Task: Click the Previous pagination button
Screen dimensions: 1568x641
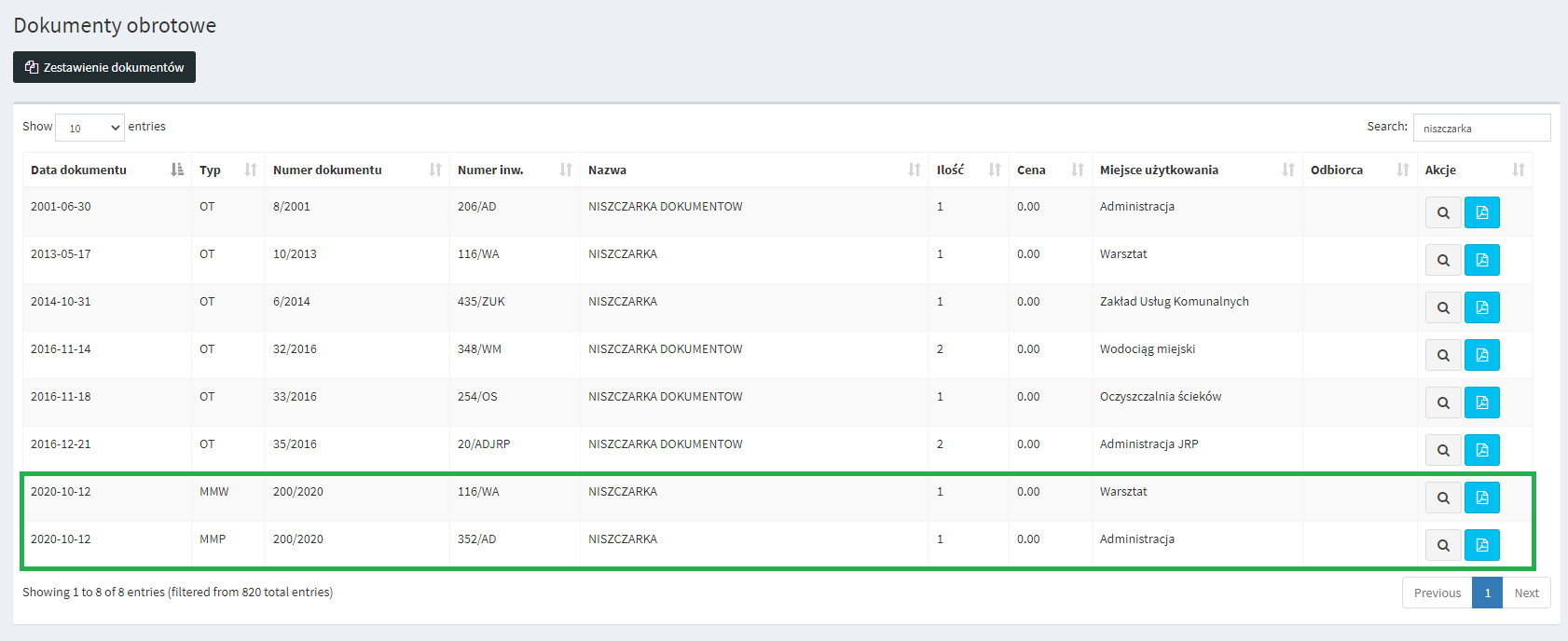Action: (1437, 593)
